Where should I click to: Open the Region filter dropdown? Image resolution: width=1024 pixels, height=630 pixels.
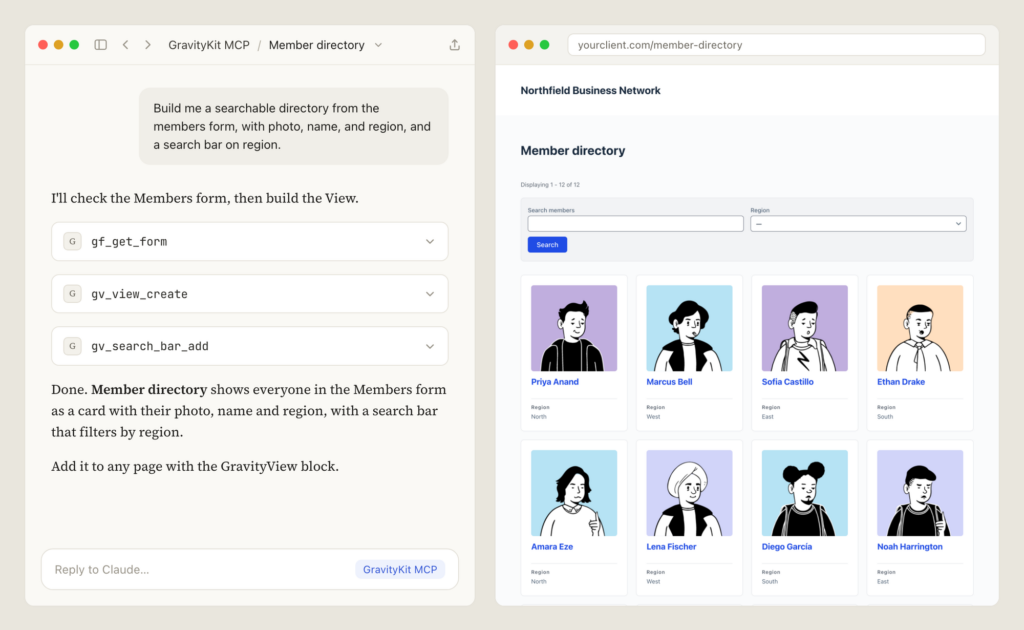pos(858,224)
